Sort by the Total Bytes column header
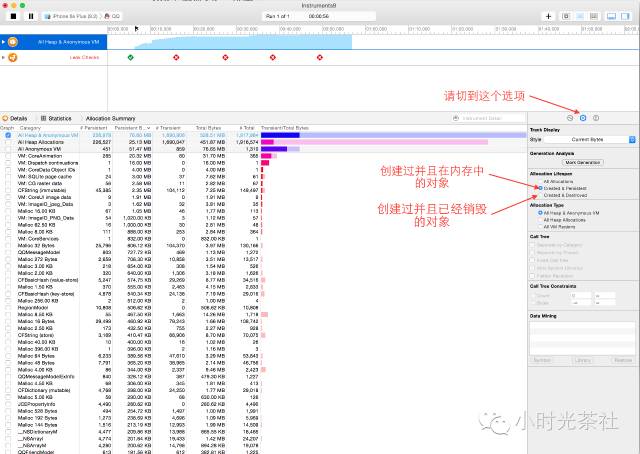 pos(208,128)
